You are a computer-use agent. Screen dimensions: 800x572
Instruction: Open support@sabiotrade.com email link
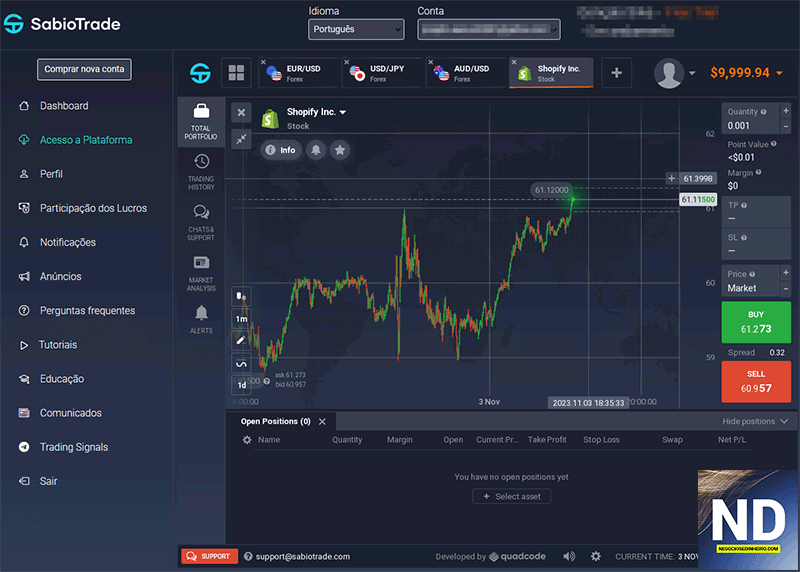point(303,557)
